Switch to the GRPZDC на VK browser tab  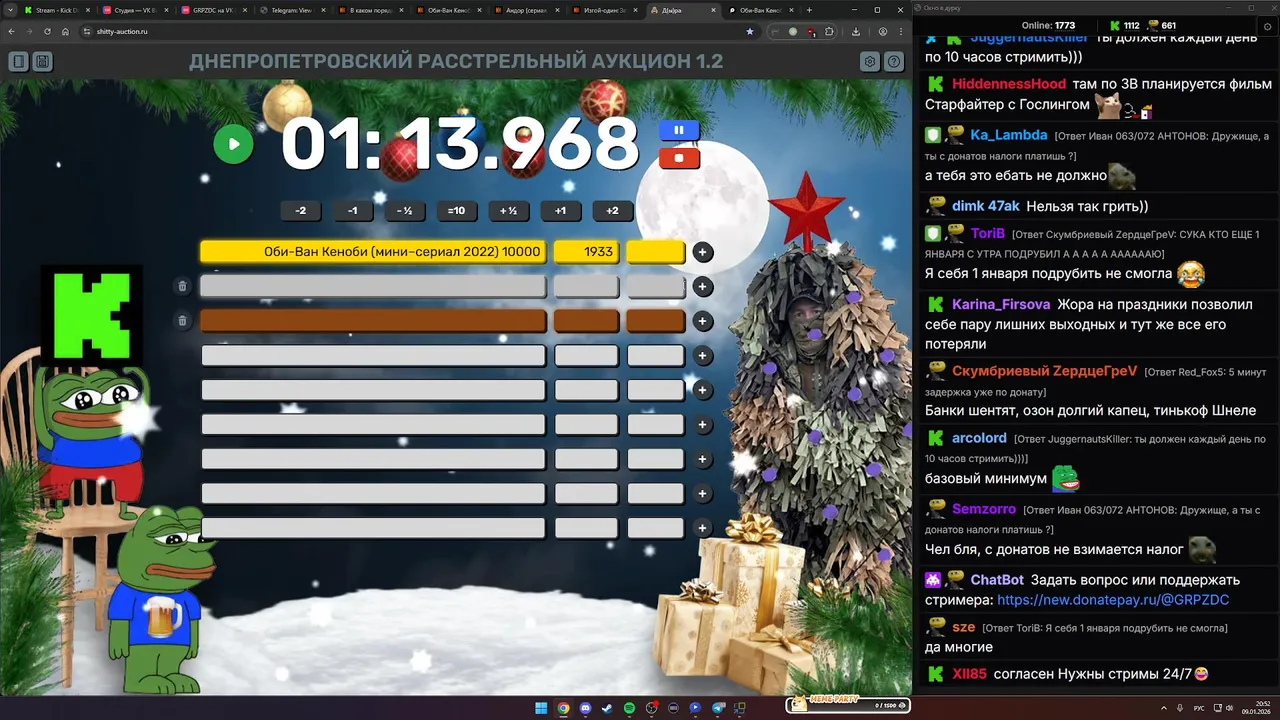[x=212, y=10]
